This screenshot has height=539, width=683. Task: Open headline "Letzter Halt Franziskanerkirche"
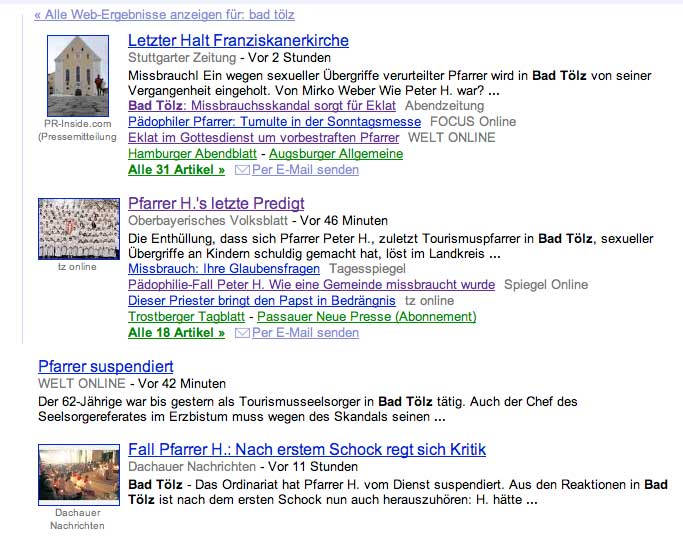(238, 41)
